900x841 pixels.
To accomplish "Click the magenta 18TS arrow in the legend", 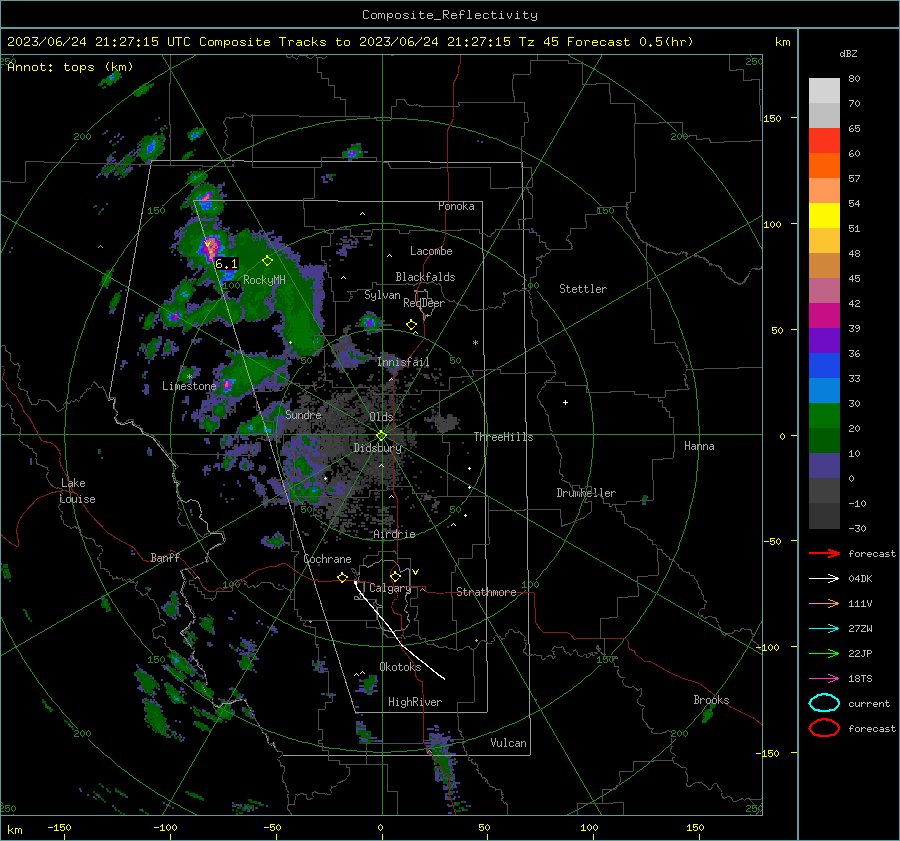I will [824, 679].
